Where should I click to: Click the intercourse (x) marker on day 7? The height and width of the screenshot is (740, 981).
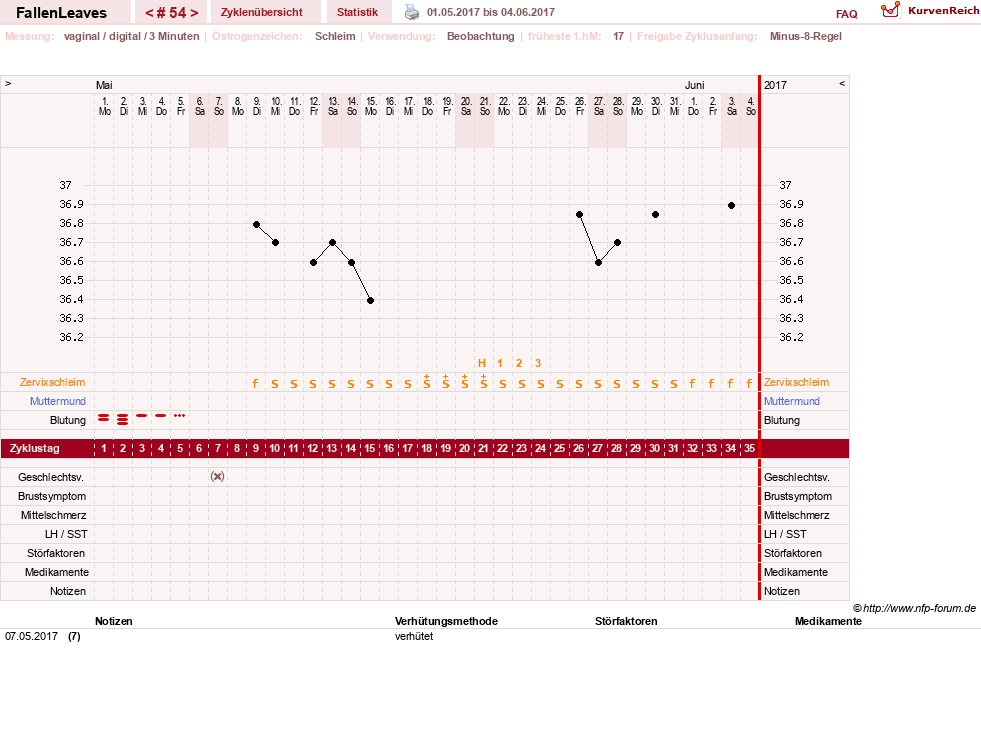pos(217,477)
